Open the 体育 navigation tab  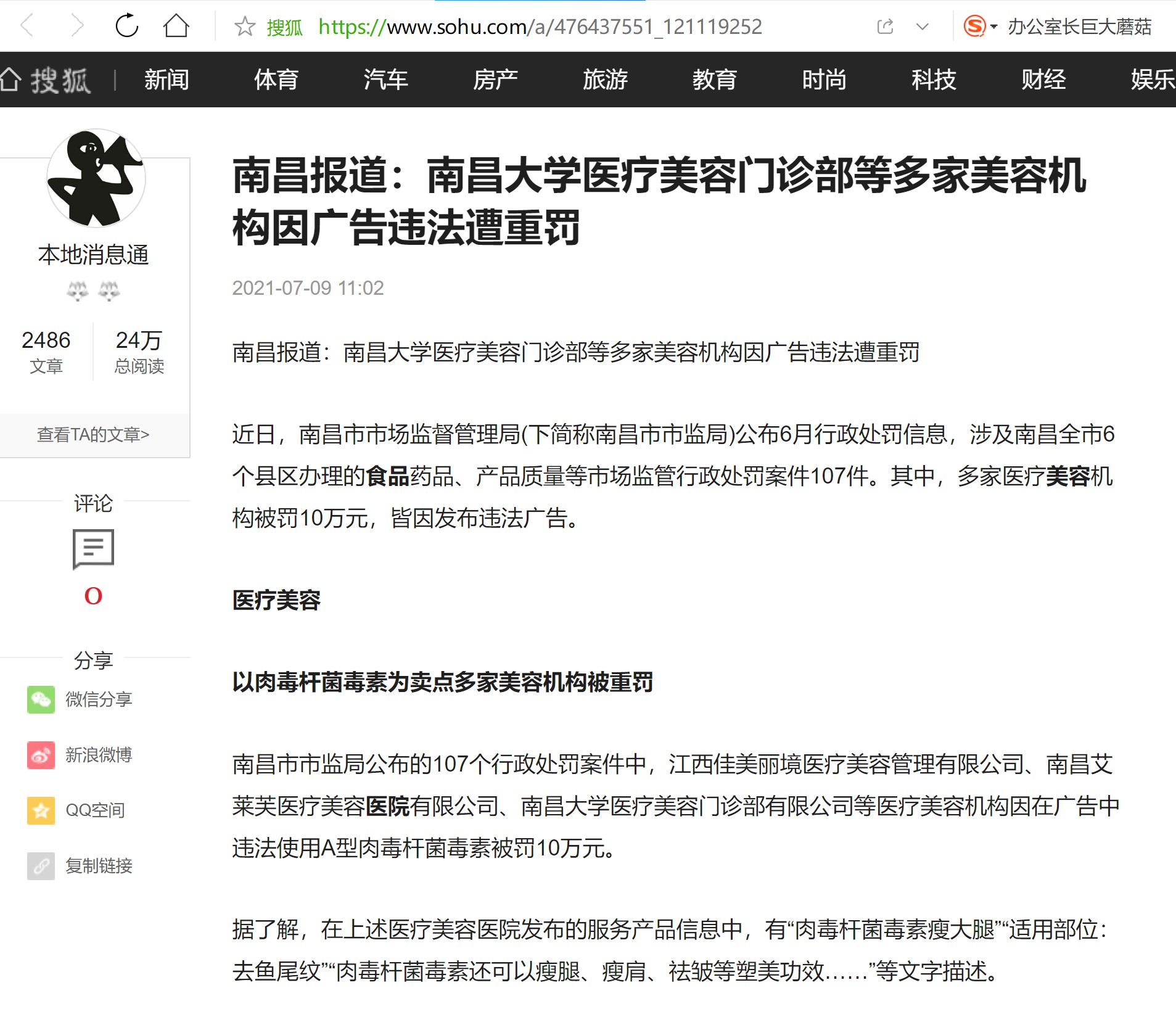tap(276, 80)
